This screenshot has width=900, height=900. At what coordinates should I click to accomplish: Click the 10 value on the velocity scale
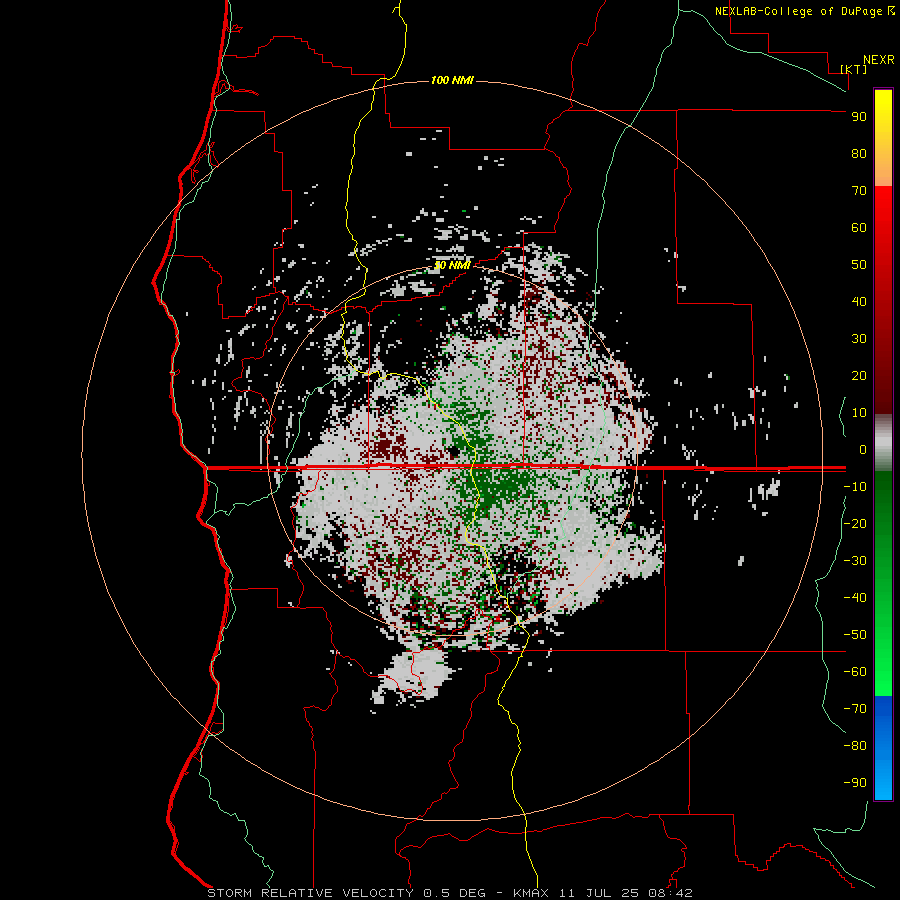coord(859,413)
